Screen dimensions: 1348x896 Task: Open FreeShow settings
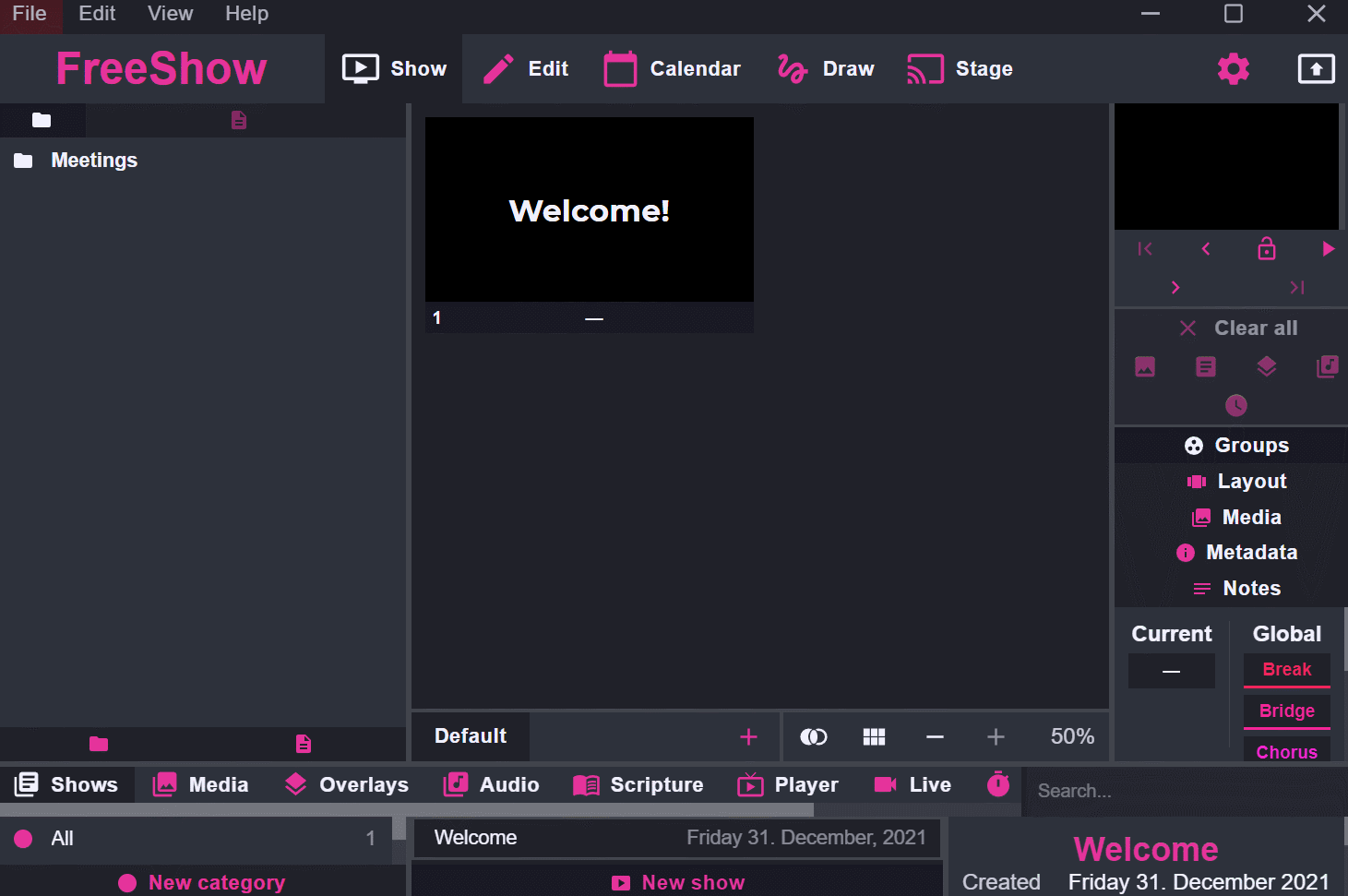pos(1233,68)
